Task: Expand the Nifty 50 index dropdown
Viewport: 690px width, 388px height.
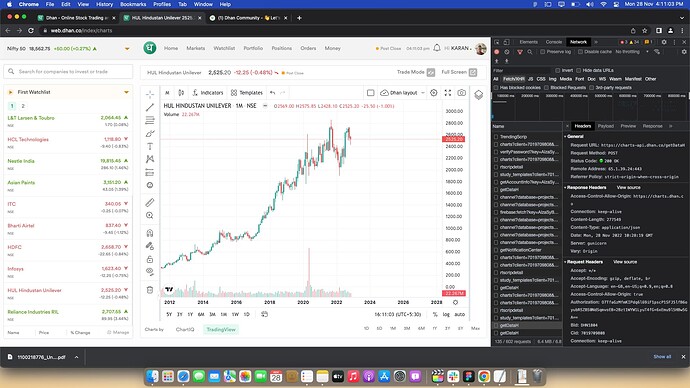Action: click(x=127, y=49)
